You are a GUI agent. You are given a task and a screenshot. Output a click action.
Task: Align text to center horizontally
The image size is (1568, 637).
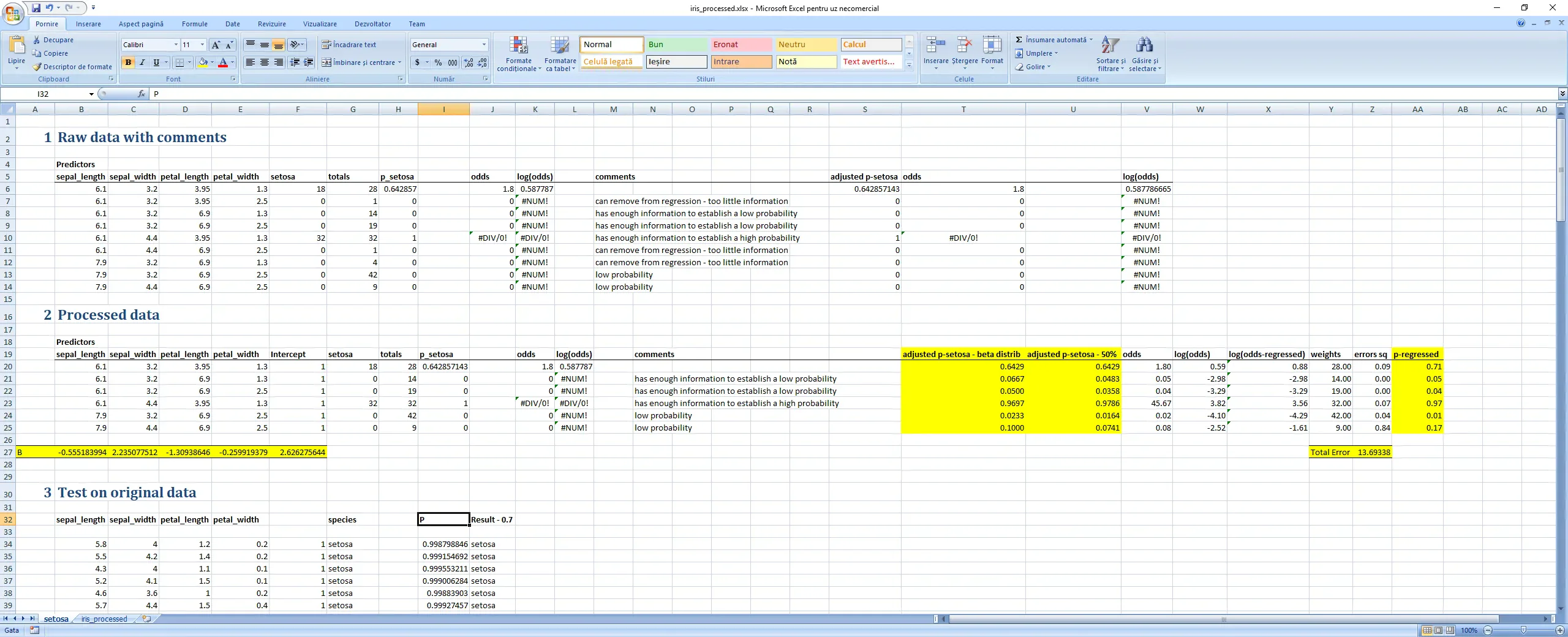coord(265,62)
